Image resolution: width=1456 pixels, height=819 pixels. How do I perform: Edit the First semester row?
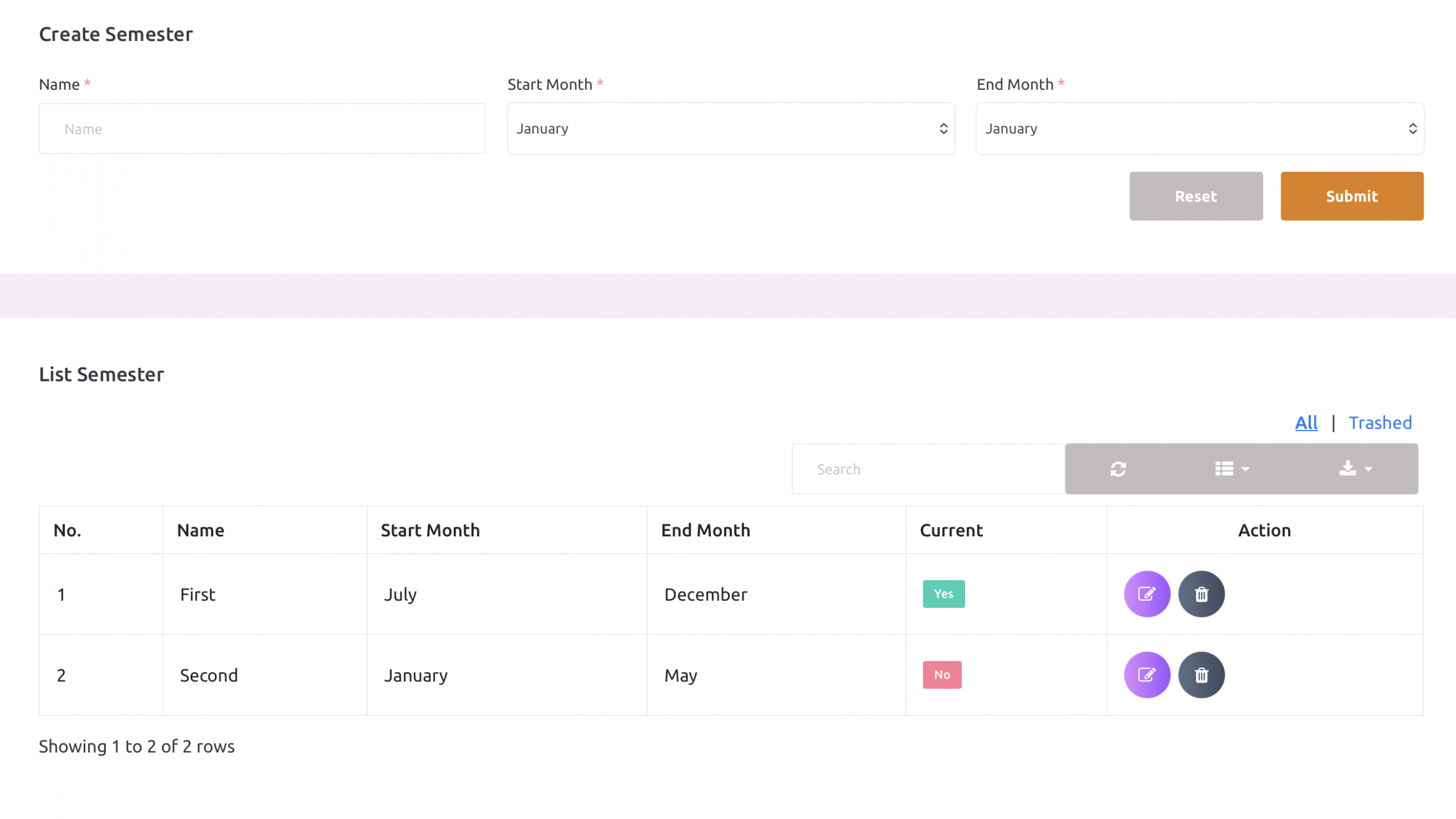pos(1147,594)
